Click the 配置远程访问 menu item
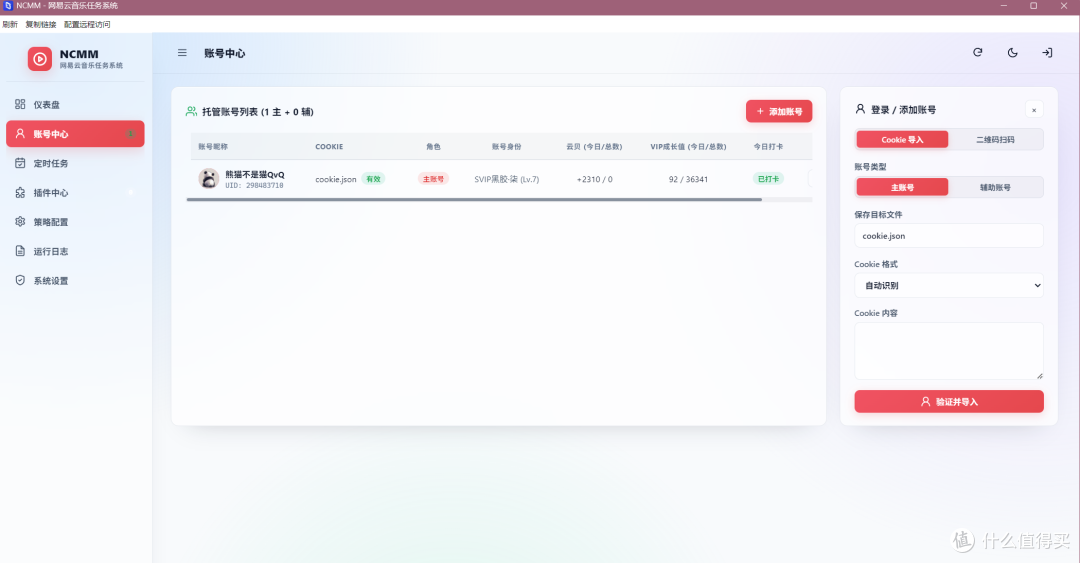Screen dimensions: 1080x563 87,24
